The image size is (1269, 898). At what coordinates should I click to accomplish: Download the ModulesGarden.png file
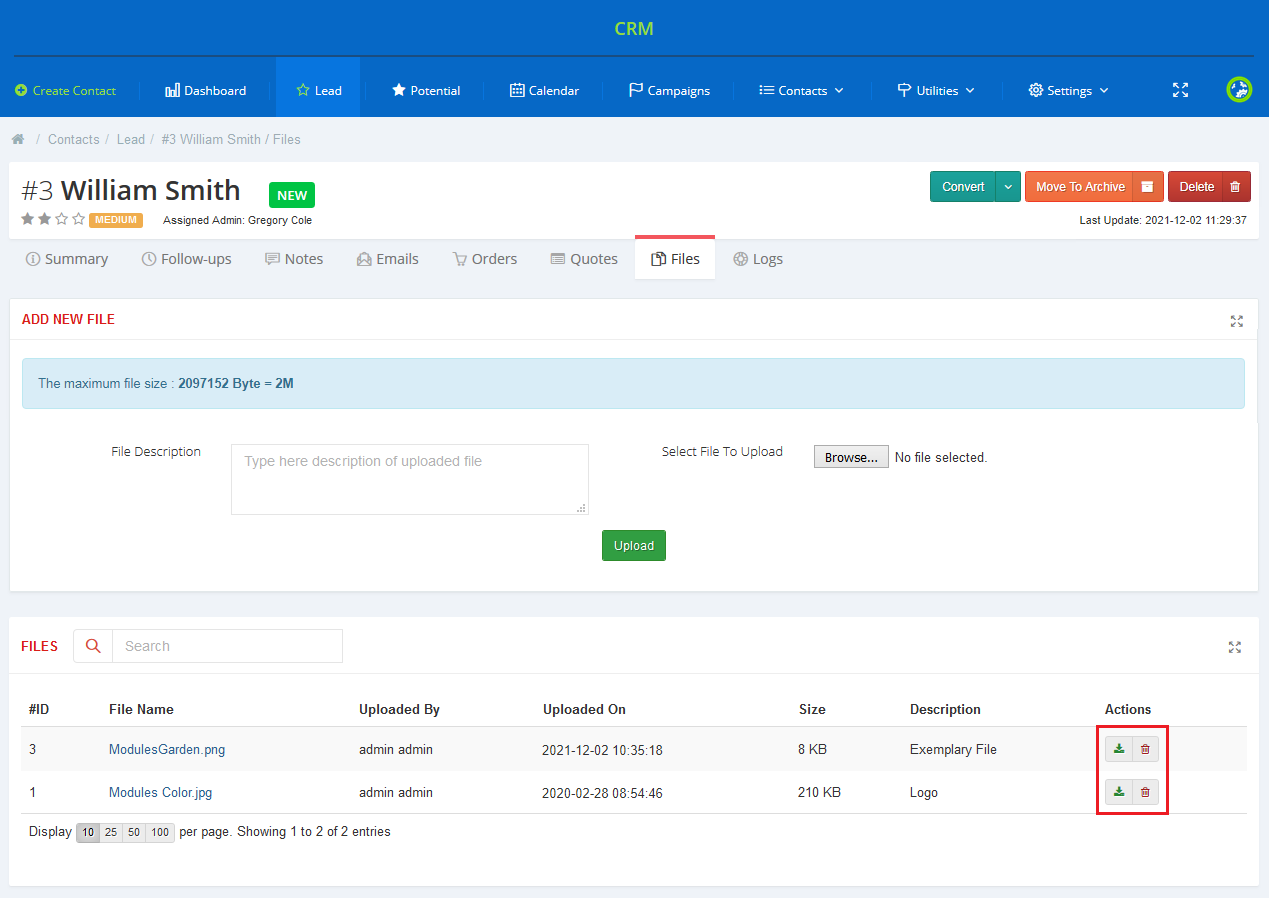click(x=1119, y=749)
